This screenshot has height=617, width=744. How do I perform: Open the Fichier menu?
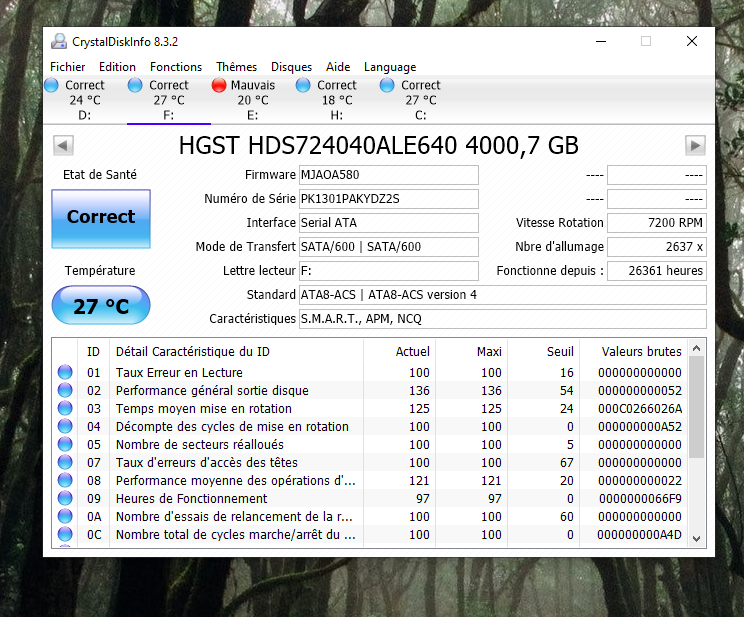pyautogui.click(x=67, y=67)
